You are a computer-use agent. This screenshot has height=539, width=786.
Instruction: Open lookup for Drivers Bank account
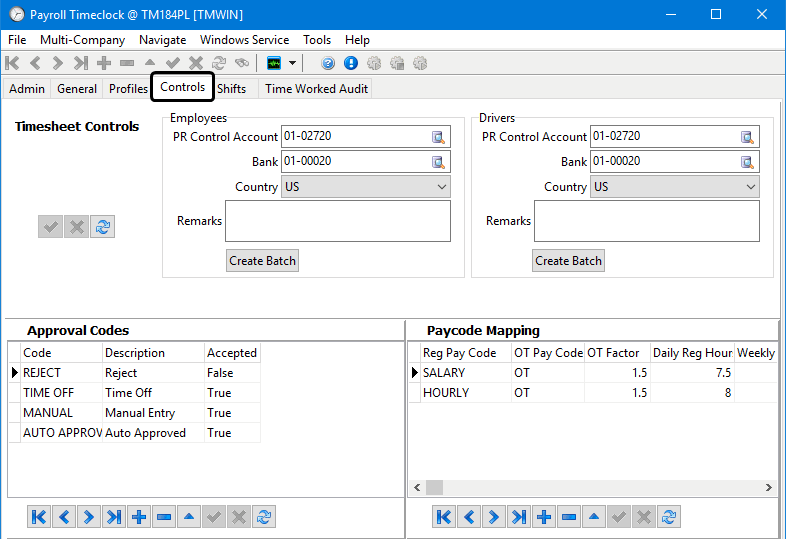747,162
